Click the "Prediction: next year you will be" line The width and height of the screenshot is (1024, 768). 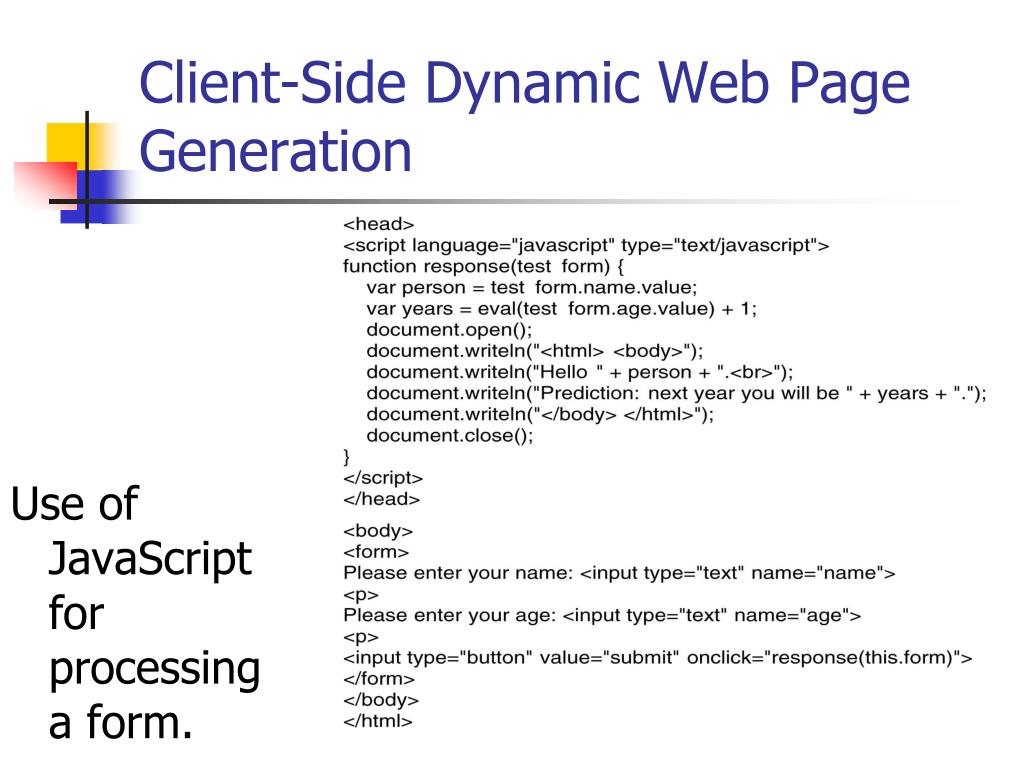click(677, 393)
